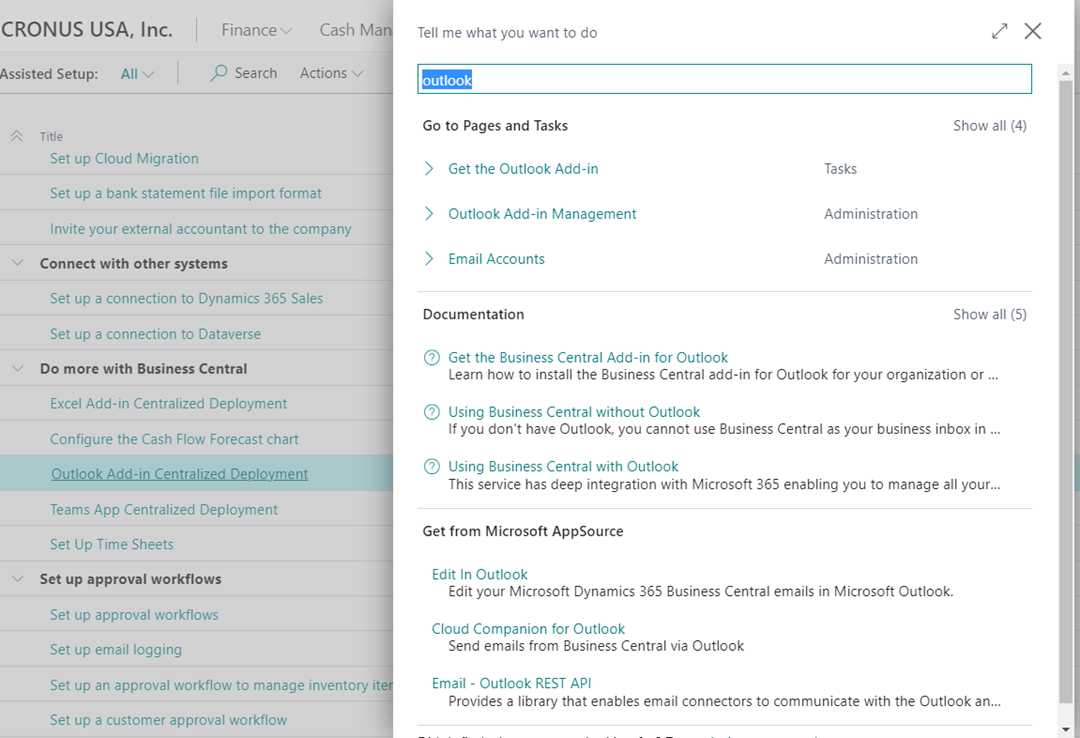Click the search pane vertical scrollbar thumb
Screen dimensions: 1080x738
click(x=1066, y=390)
